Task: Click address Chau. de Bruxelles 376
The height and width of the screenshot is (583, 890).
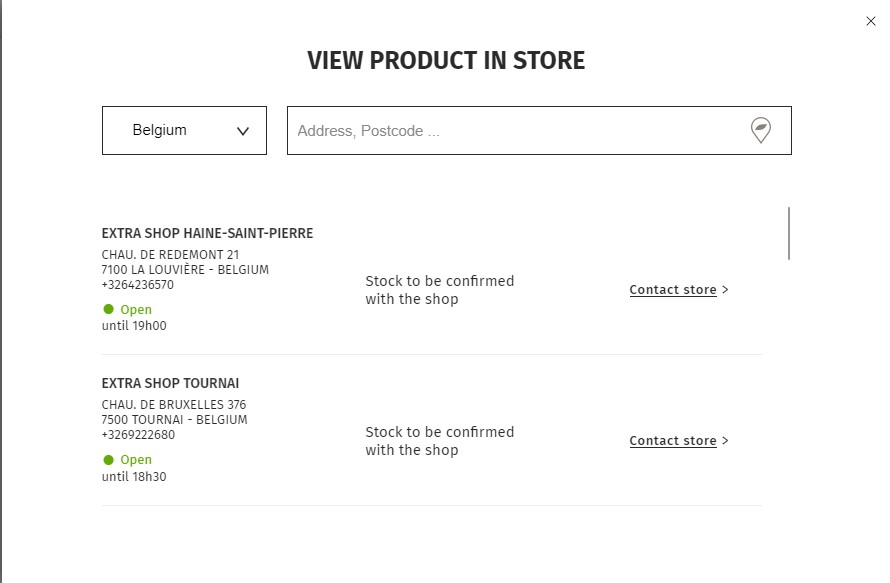Action: click(x=174, y=405)
